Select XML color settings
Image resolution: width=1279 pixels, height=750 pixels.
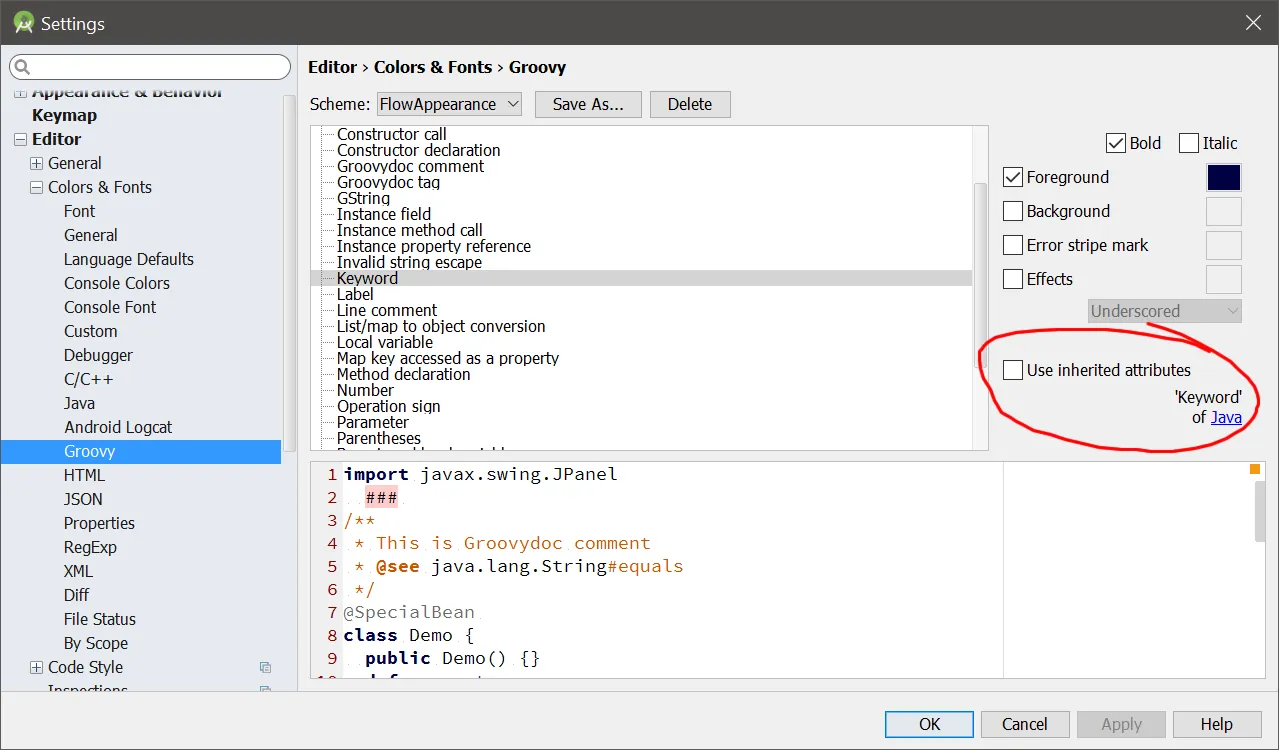click(78, 571)
